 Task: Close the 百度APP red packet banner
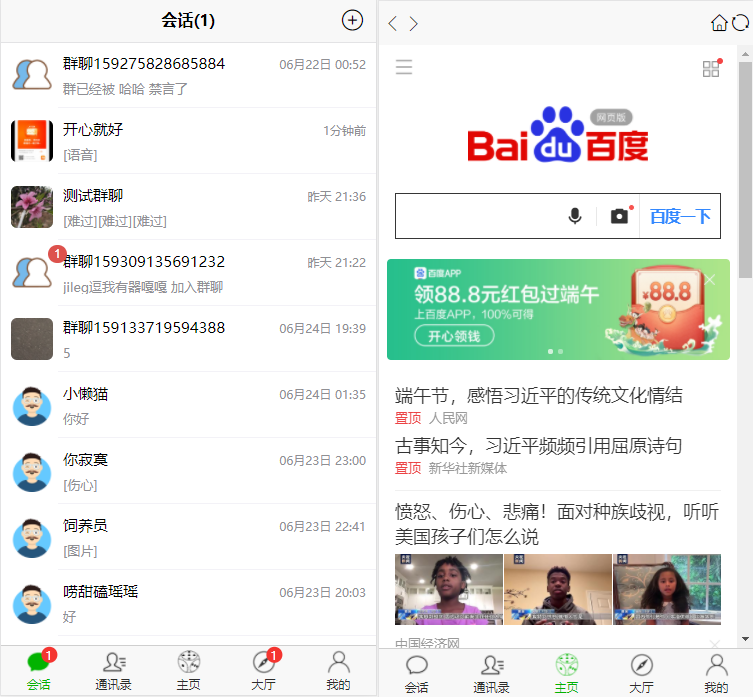711,280
